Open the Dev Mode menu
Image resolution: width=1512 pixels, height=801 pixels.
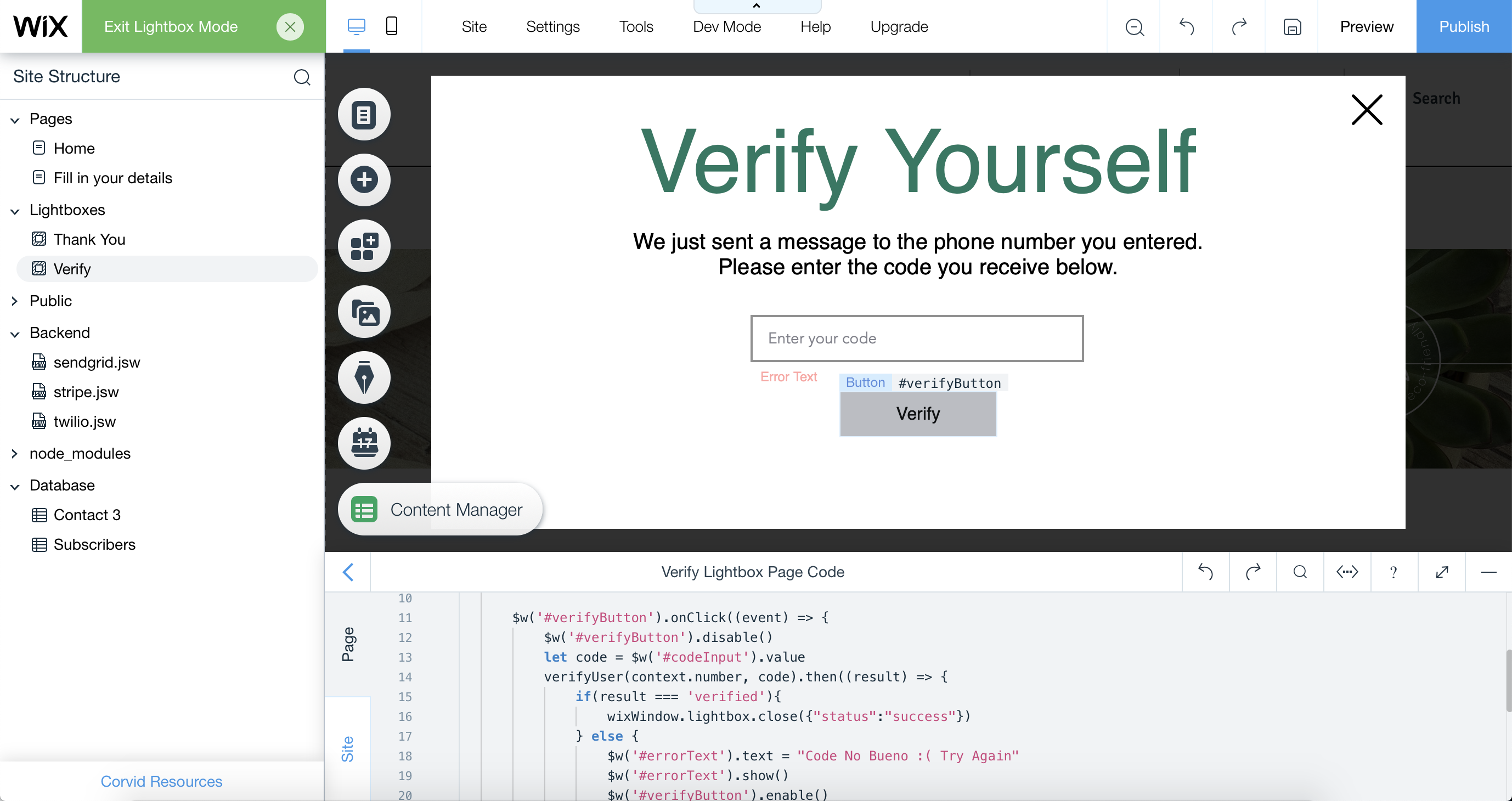click(727, 27)
